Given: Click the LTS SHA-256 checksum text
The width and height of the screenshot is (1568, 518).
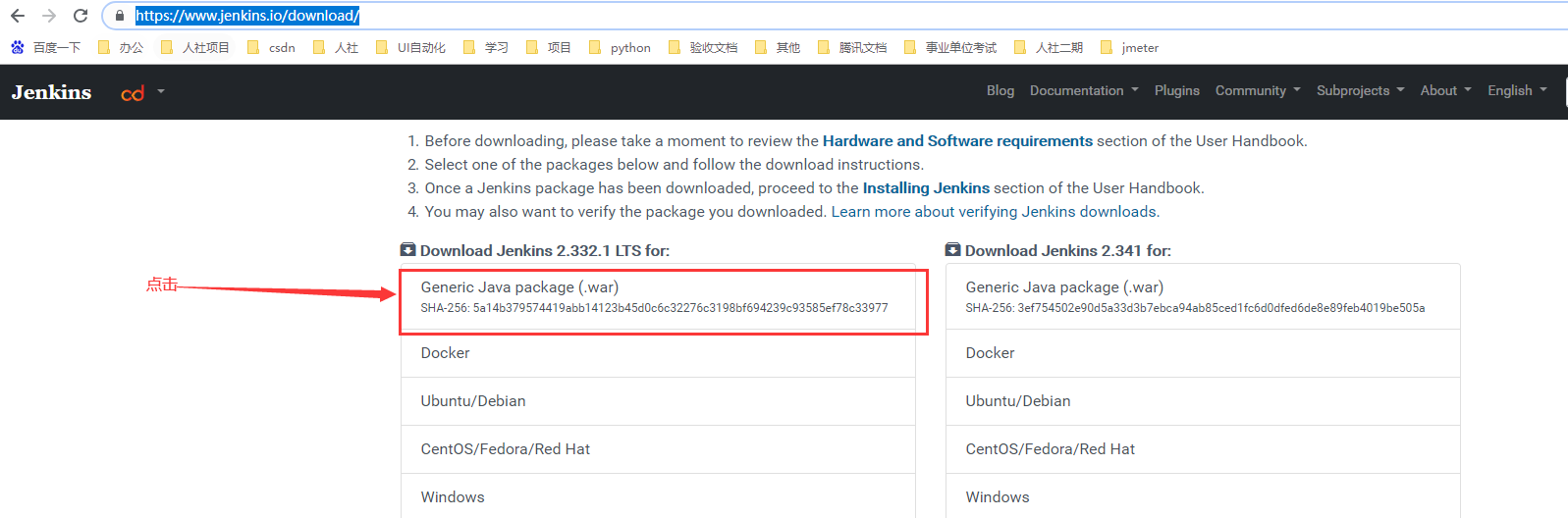Looking at the screenshot, I should (x=654, y=308).
